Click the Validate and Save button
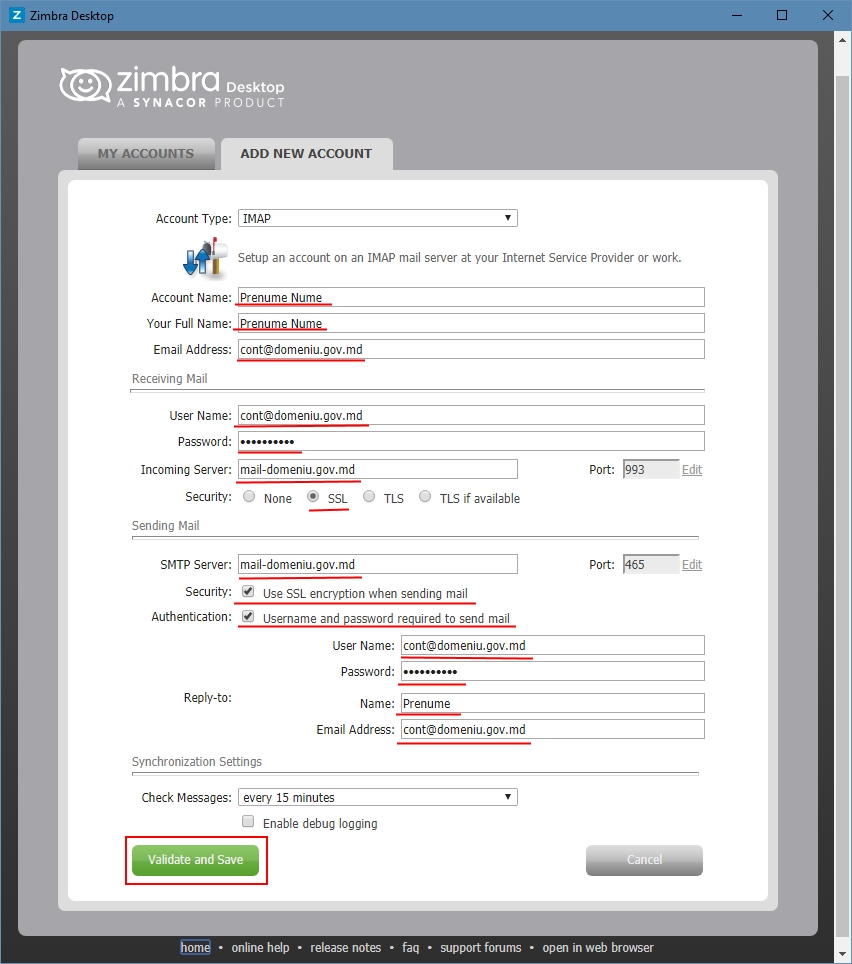Screen dimensions: 852x964 196,860
